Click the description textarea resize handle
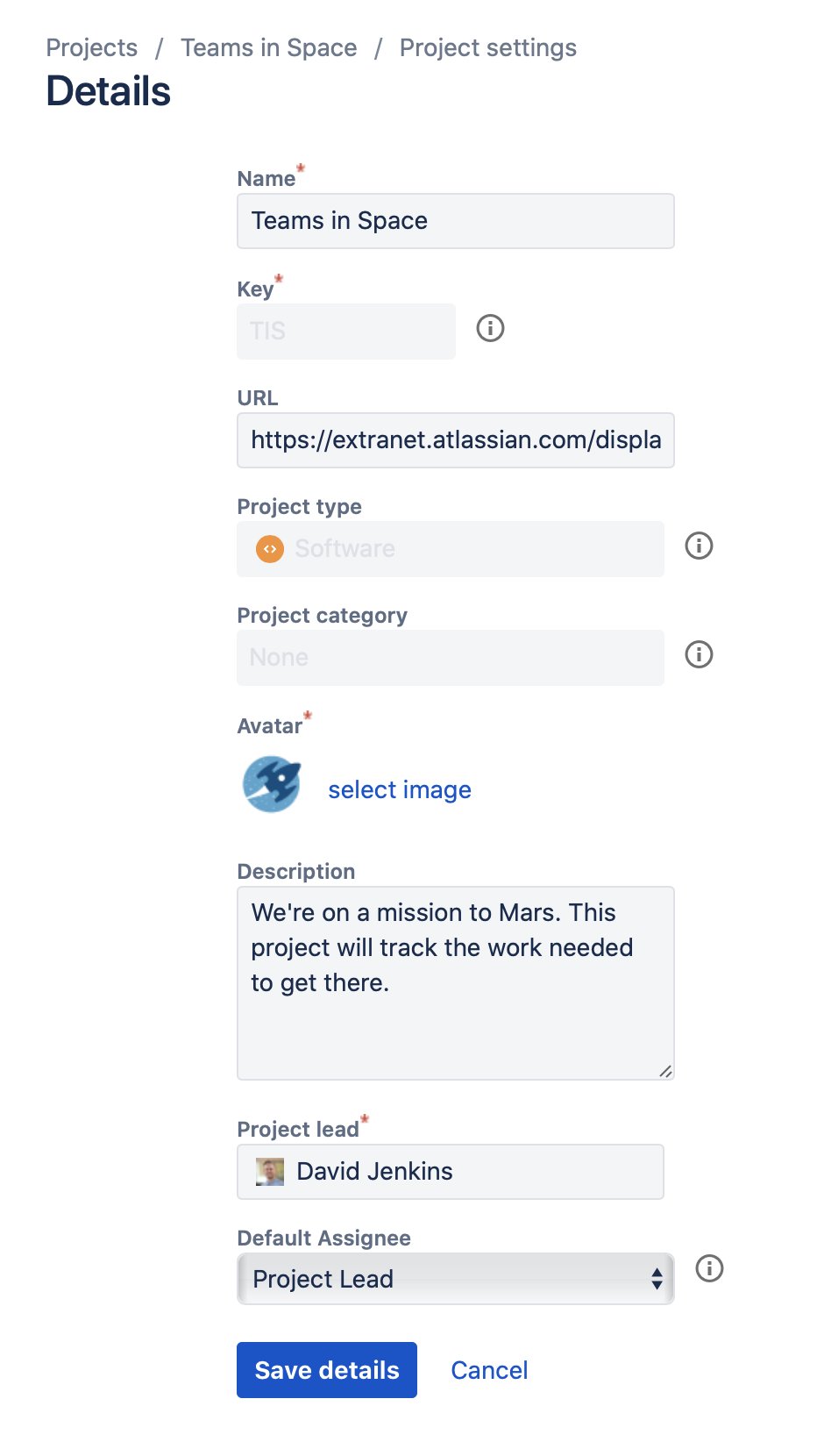 pyautogui.click(x=665, y=1071)
